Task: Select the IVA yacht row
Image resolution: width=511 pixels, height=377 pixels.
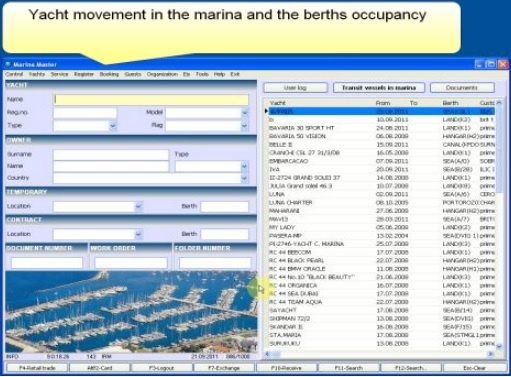Action: click(382, 169)
